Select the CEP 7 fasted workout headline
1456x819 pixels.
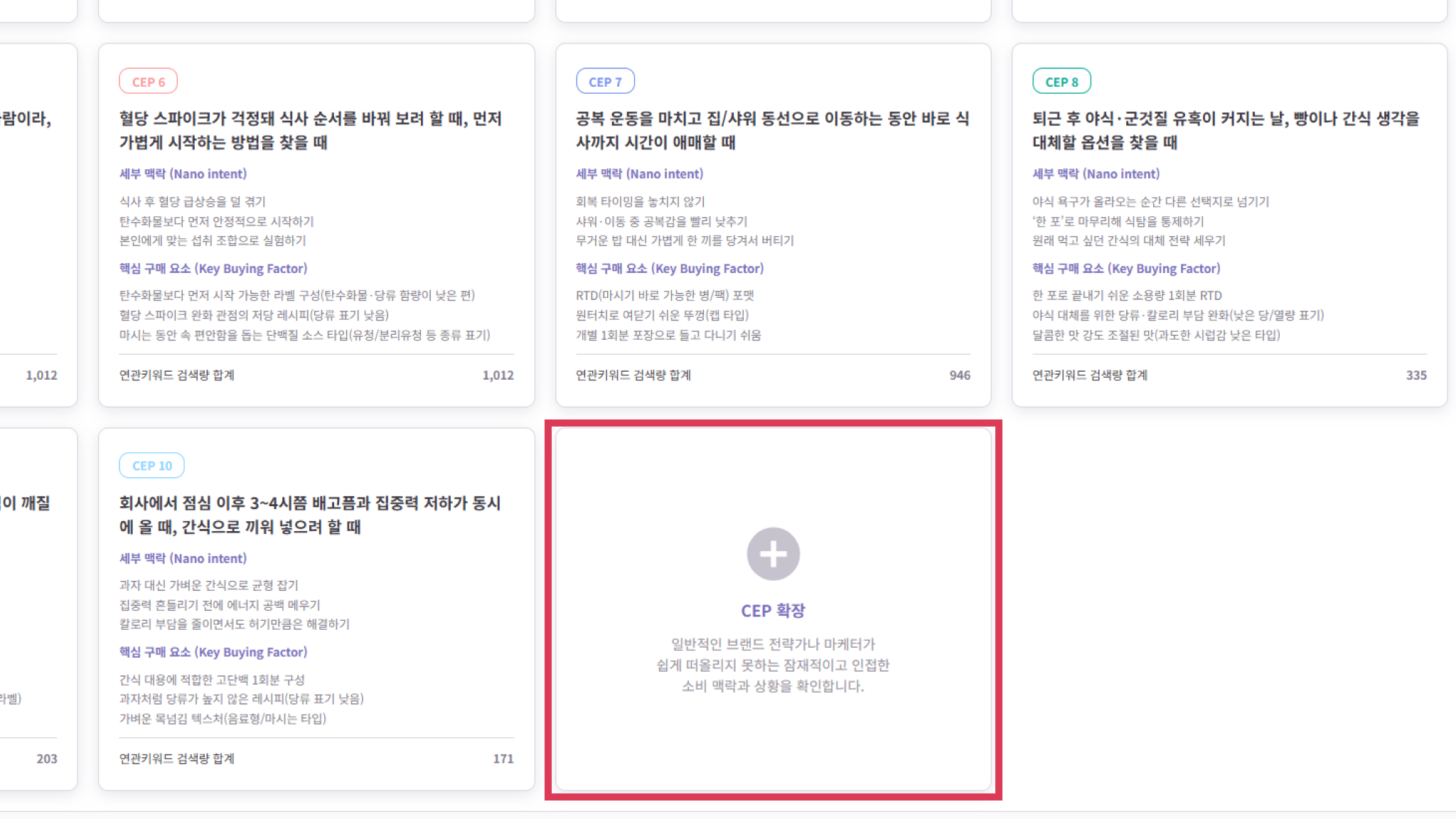coord(772,130)
